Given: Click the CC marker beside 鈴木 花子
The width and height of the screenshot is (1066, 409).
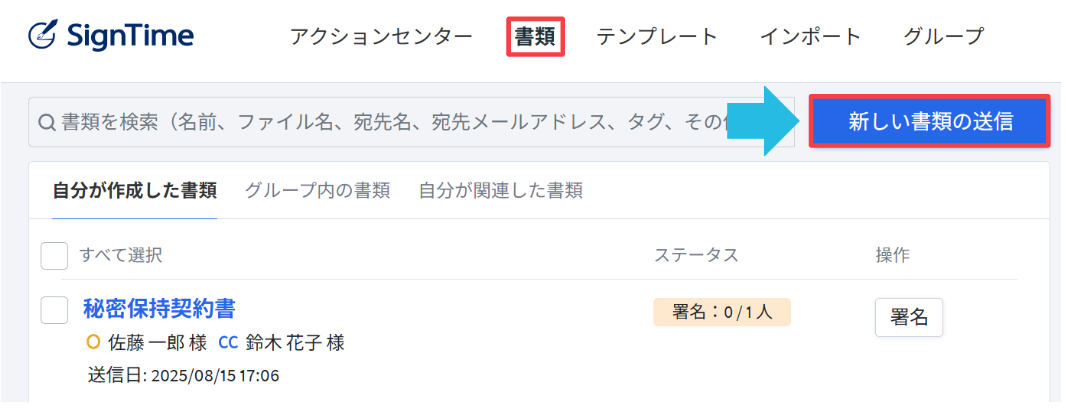Looking at the screenshot, I should (228, 343).
